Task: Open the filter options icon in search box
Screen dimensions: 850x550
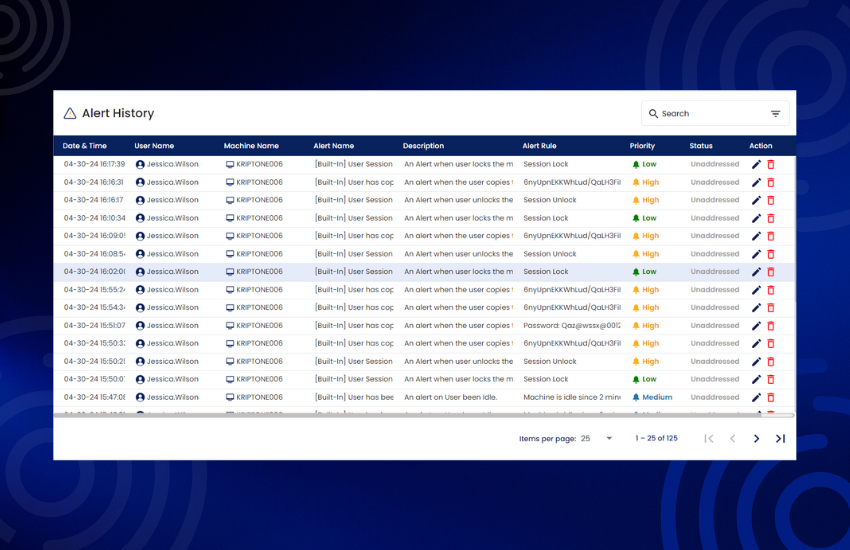Action: coord(775,114)
